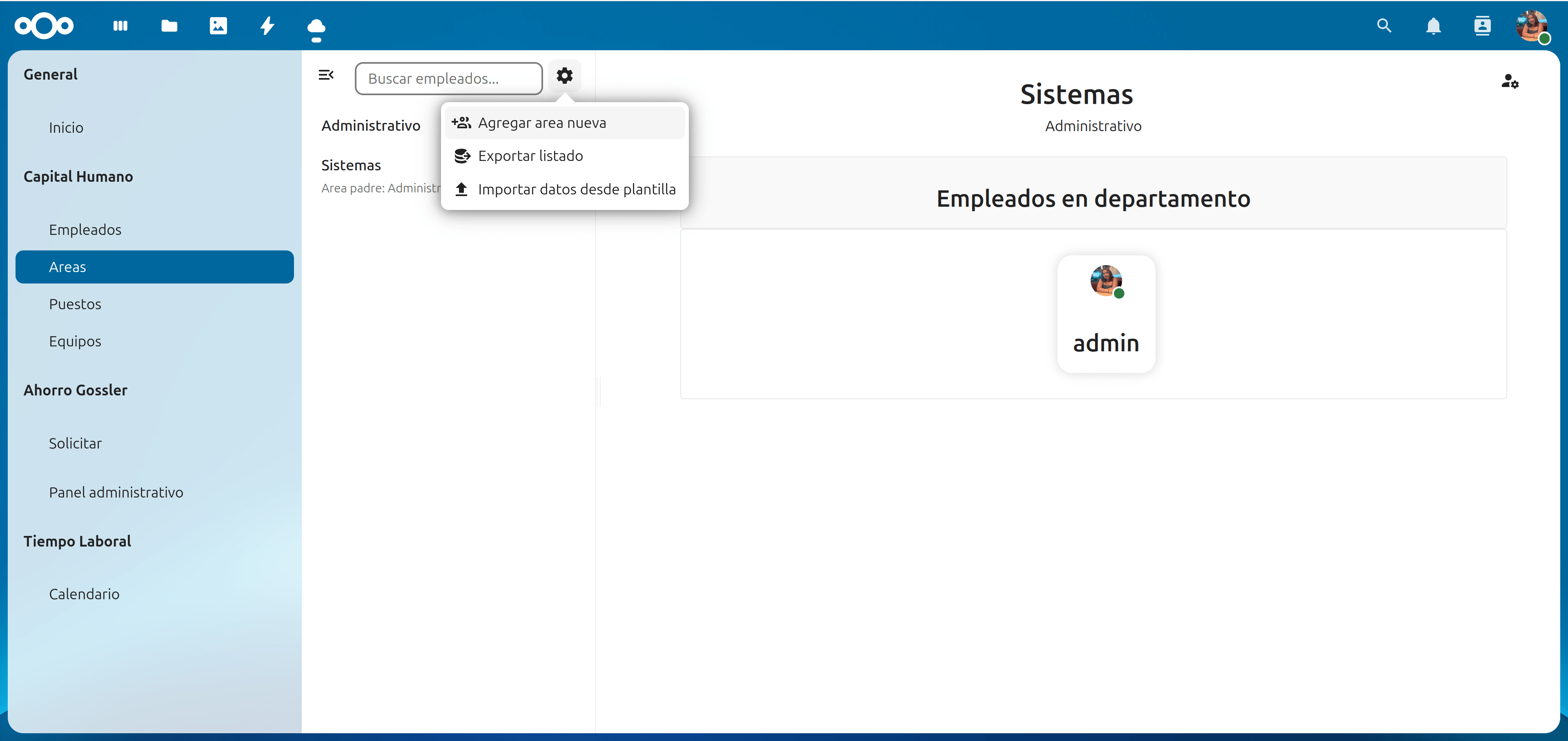Open the cloud app icon in header
Screen dimensions: 1568x741
coord(316,28)
